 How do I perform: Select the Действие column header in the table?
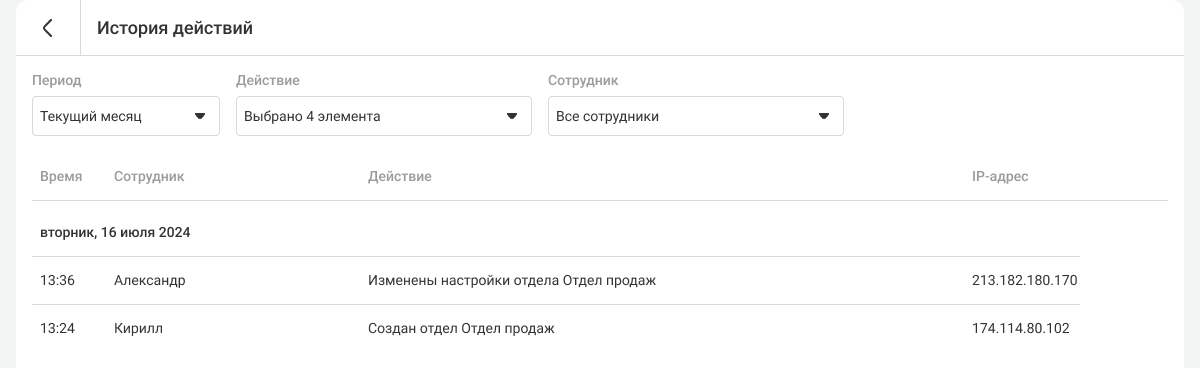[400, 176]
